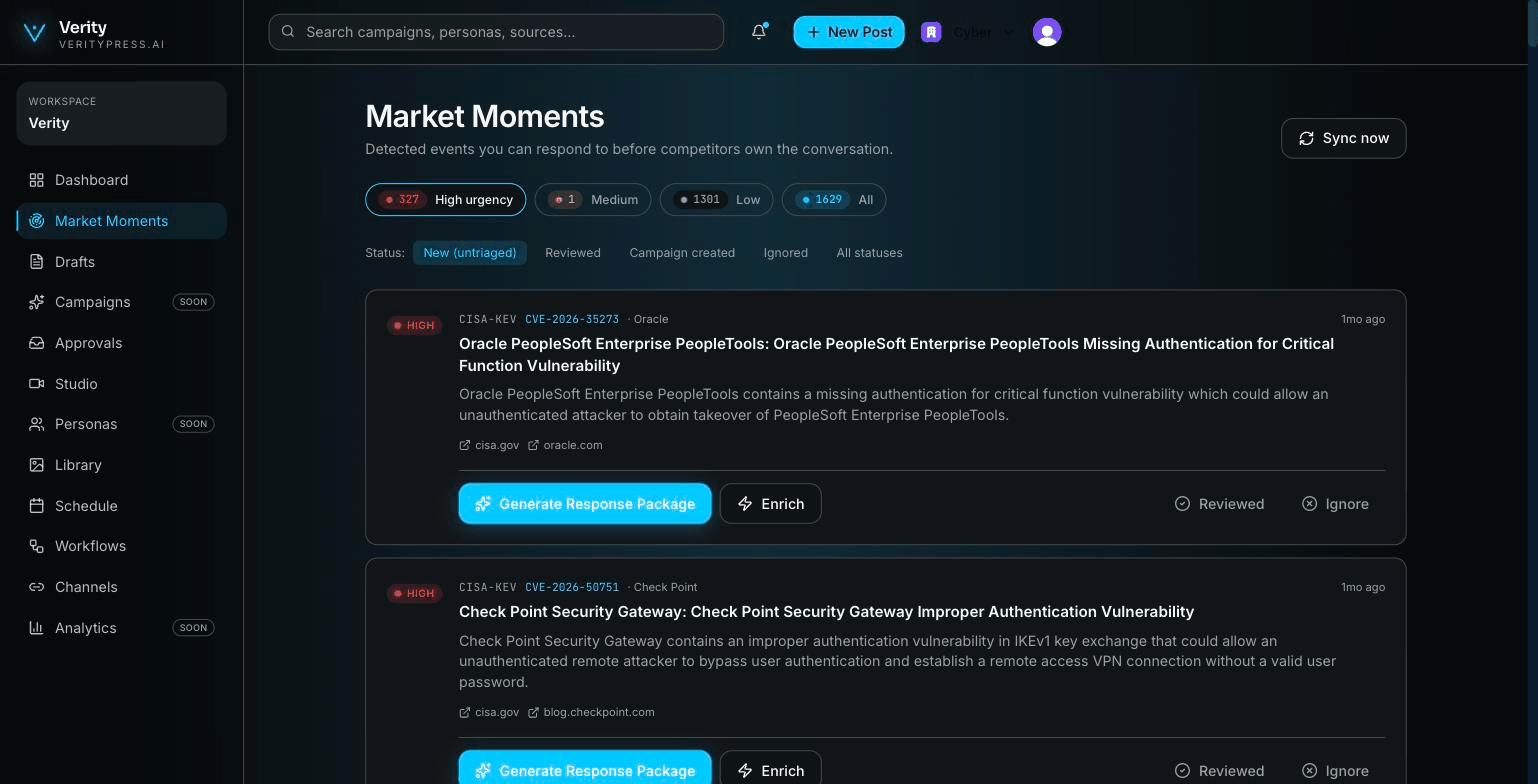Click the Oracle PeopleSoft vulnerability description text
This screenshot has height=784, width=1538.
tap(893, 404)
